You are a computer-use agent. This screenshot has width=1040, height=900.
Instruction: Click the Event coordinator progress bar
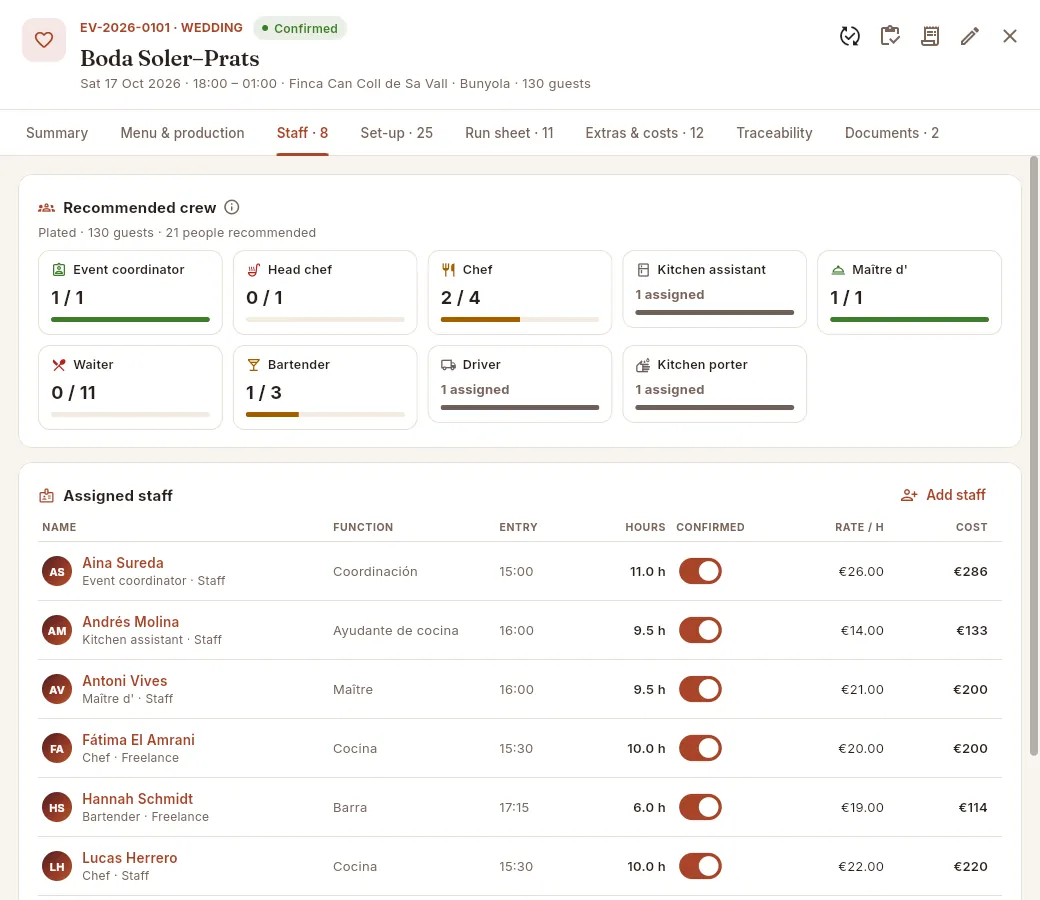pos(130,320)
